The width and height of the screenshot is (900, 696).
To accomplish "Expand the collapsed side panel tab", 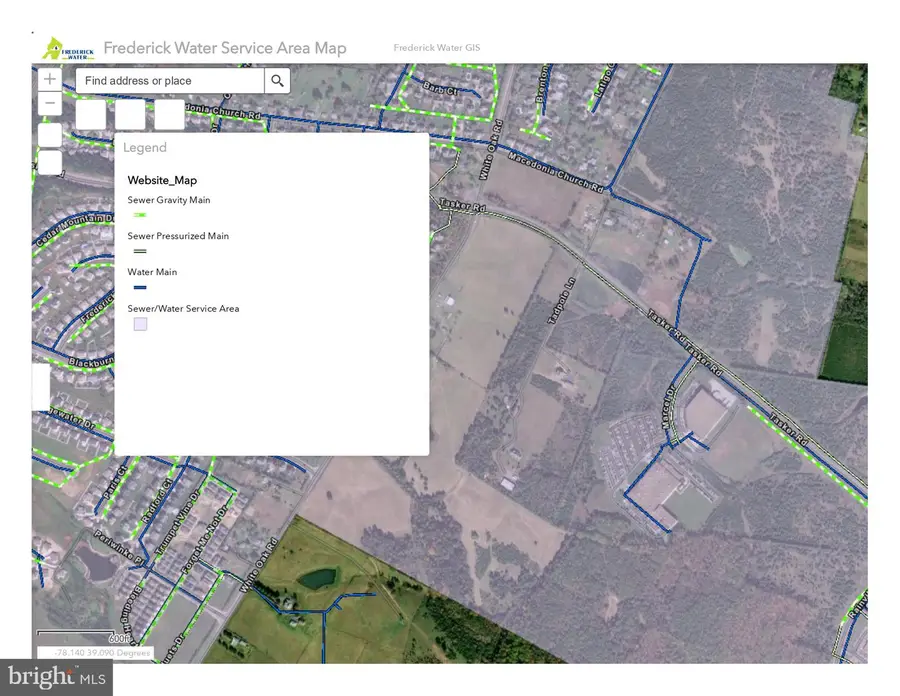I will (38, 385).
